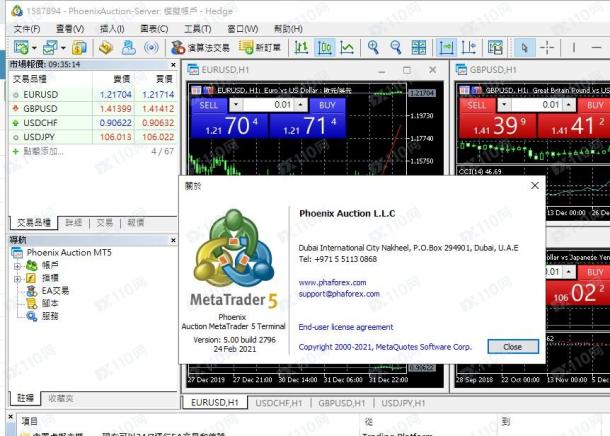The image size is (610, 436).
Task: Select the cursor arrow tool
Action: point(524,47)
